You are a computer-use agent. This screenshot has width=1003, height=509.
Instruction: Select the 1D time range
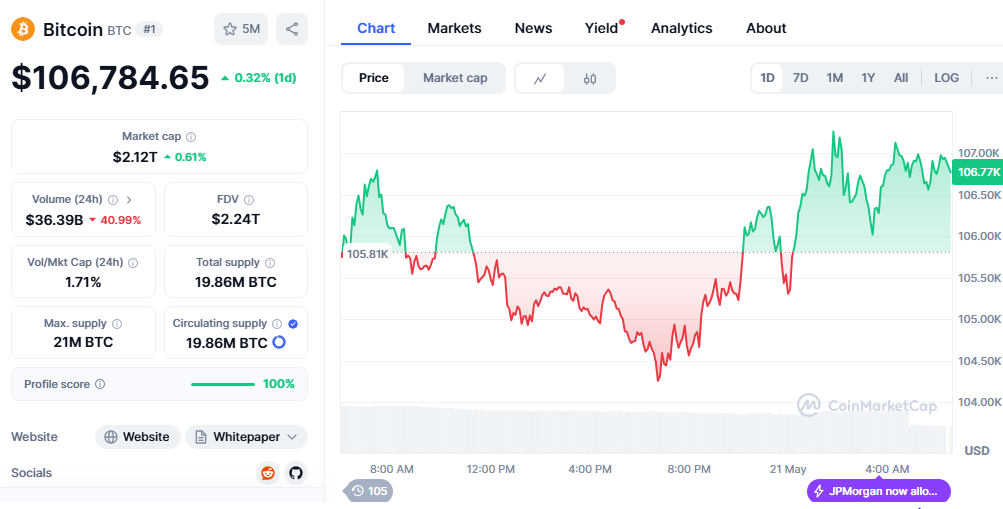(x=767, y=78)
